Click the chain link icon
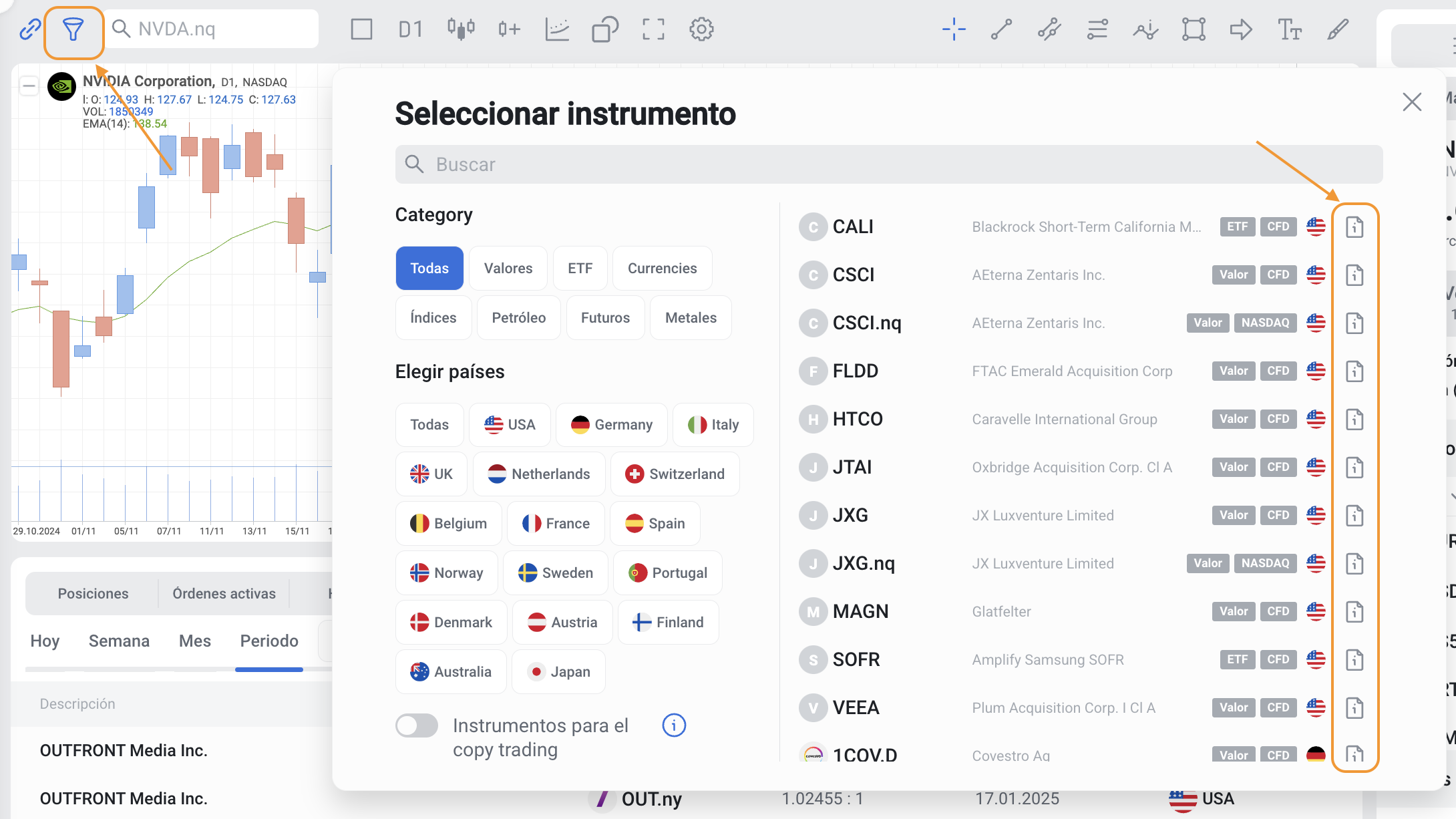The height and width of the screenshot is (819, 1456). coord(30,29)
